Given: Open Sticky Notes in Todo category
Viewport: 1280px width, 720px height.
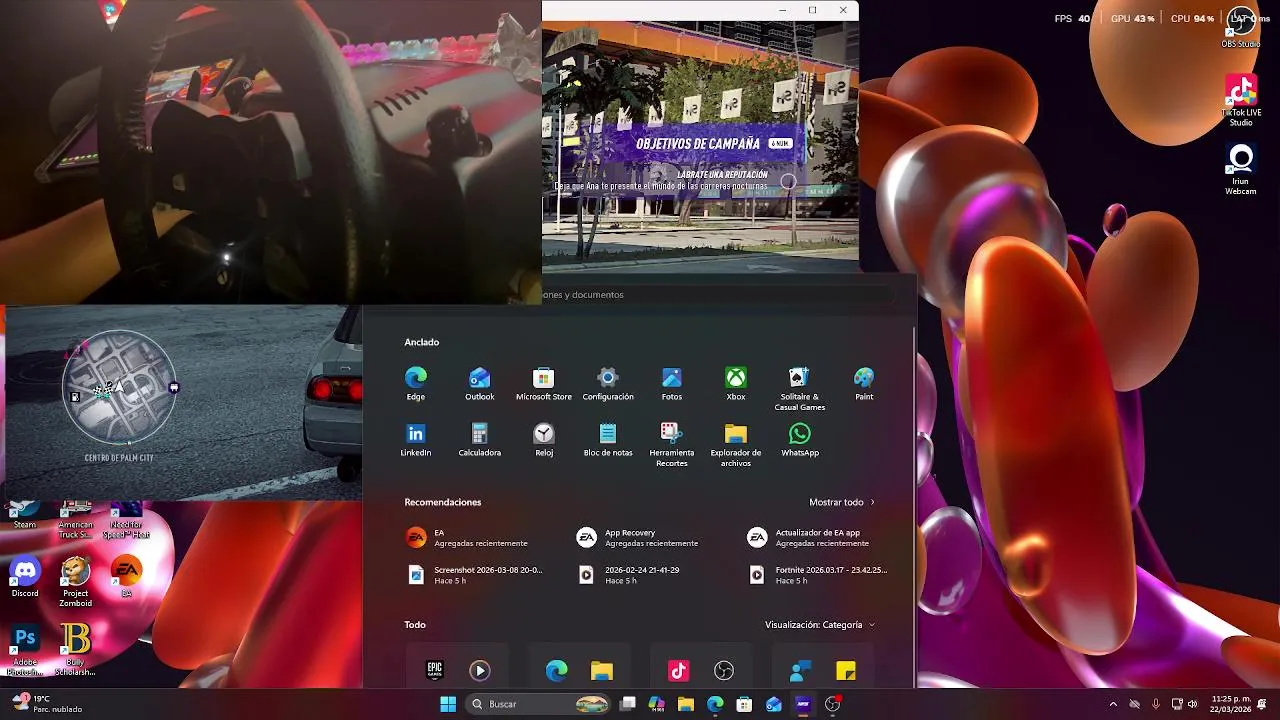Looking at the screenshot, I should [x=845, y=671].
